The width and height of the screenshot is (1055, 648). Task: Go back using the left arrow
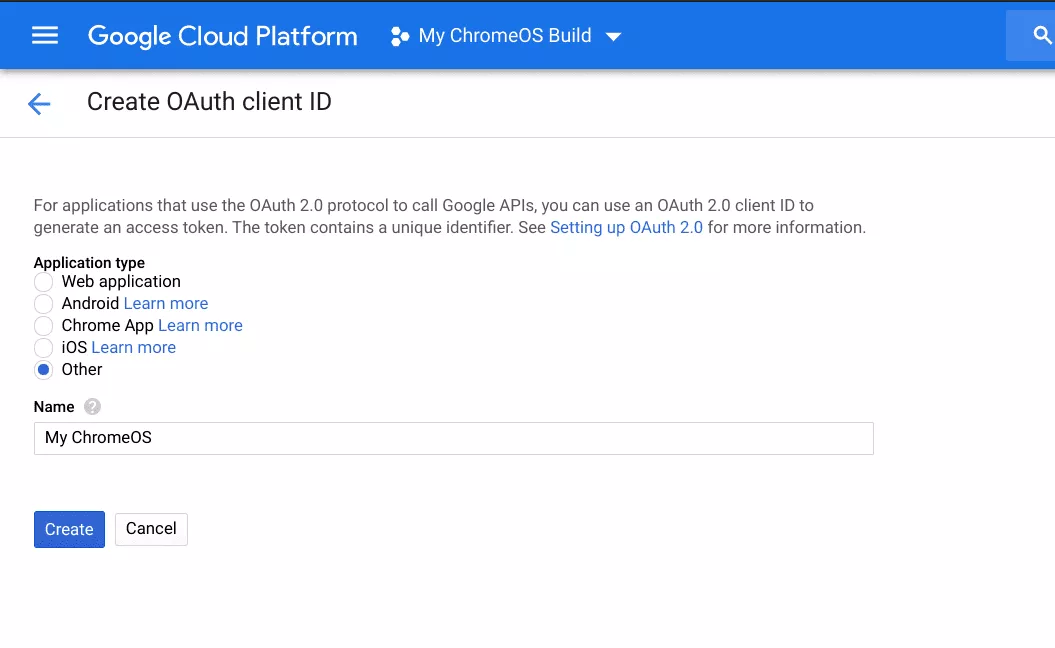click(39, 103)
